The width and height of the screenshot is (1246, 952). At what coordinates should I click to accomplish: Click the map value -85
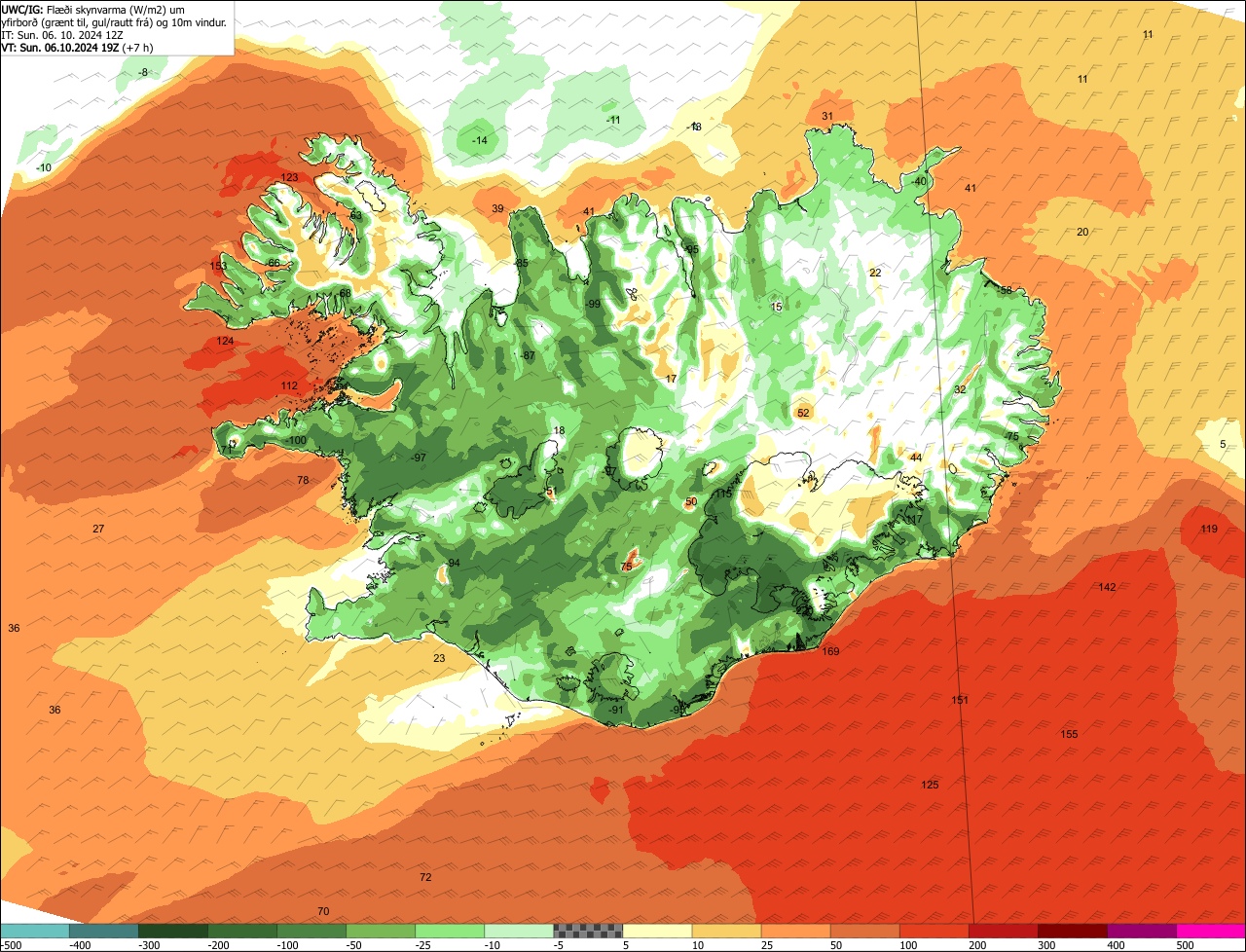[521, 264]
